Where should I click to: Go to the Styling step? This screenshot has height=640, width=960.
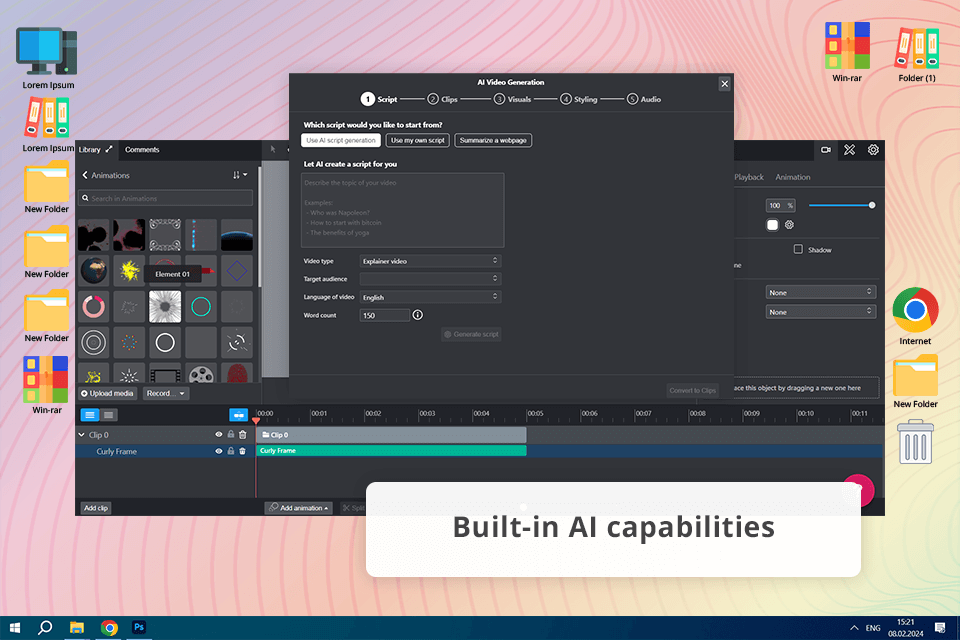579,99
